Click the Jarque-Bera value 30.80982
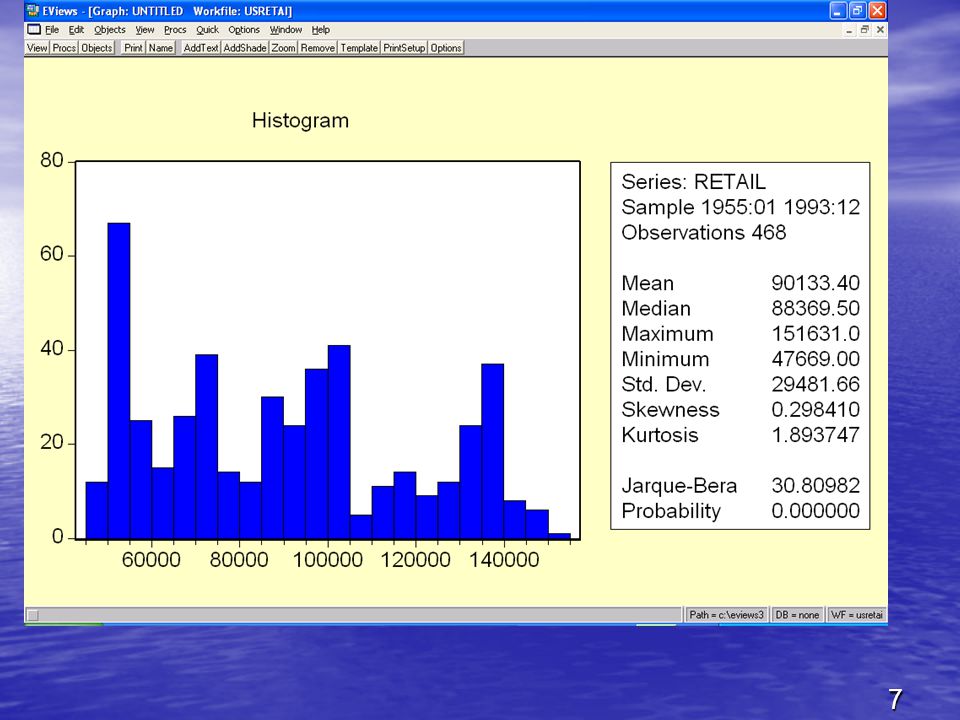Screen dimensions: 960x720 click(816, 486)
